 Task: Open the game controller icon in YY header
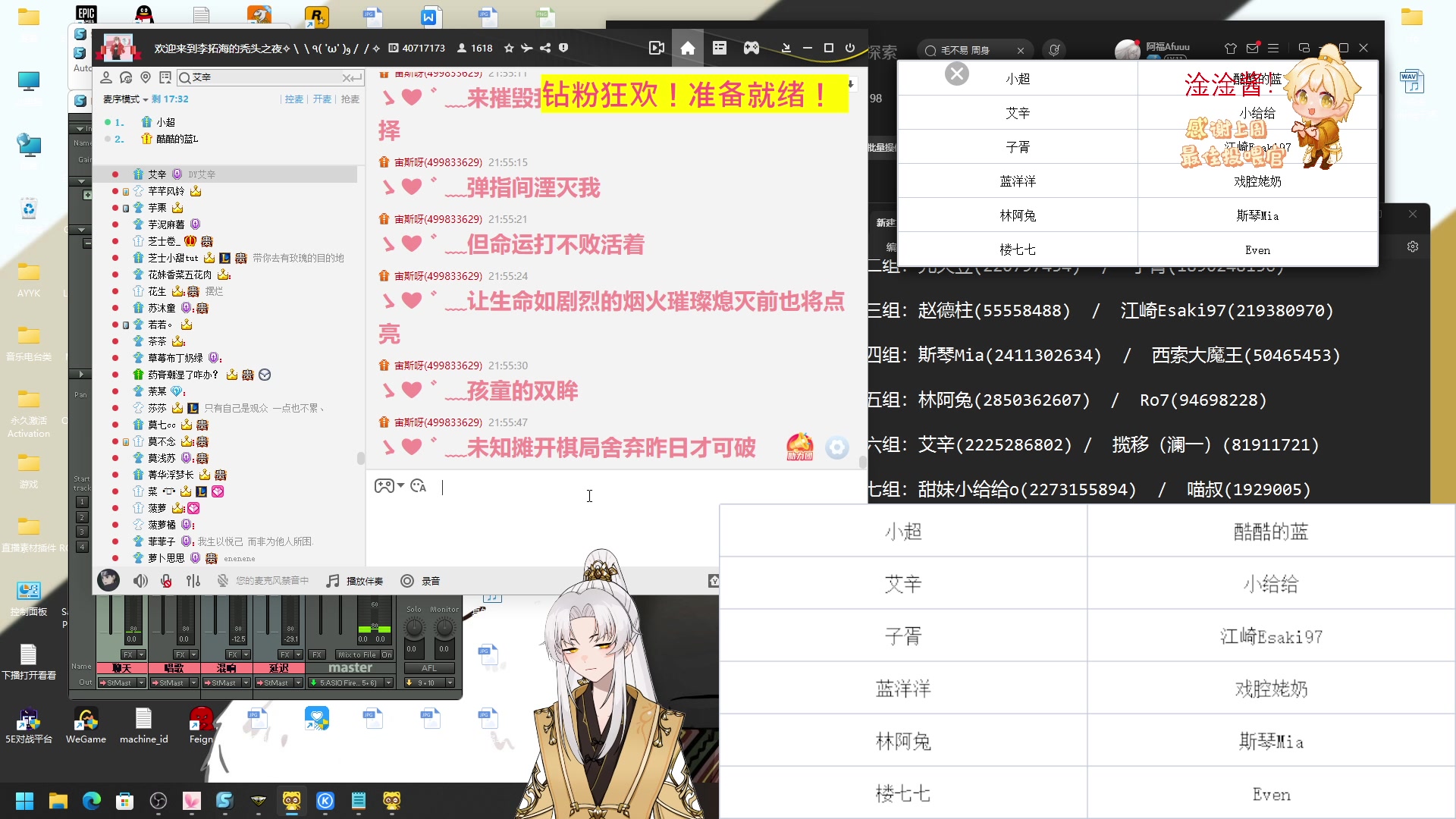(751, 48)
